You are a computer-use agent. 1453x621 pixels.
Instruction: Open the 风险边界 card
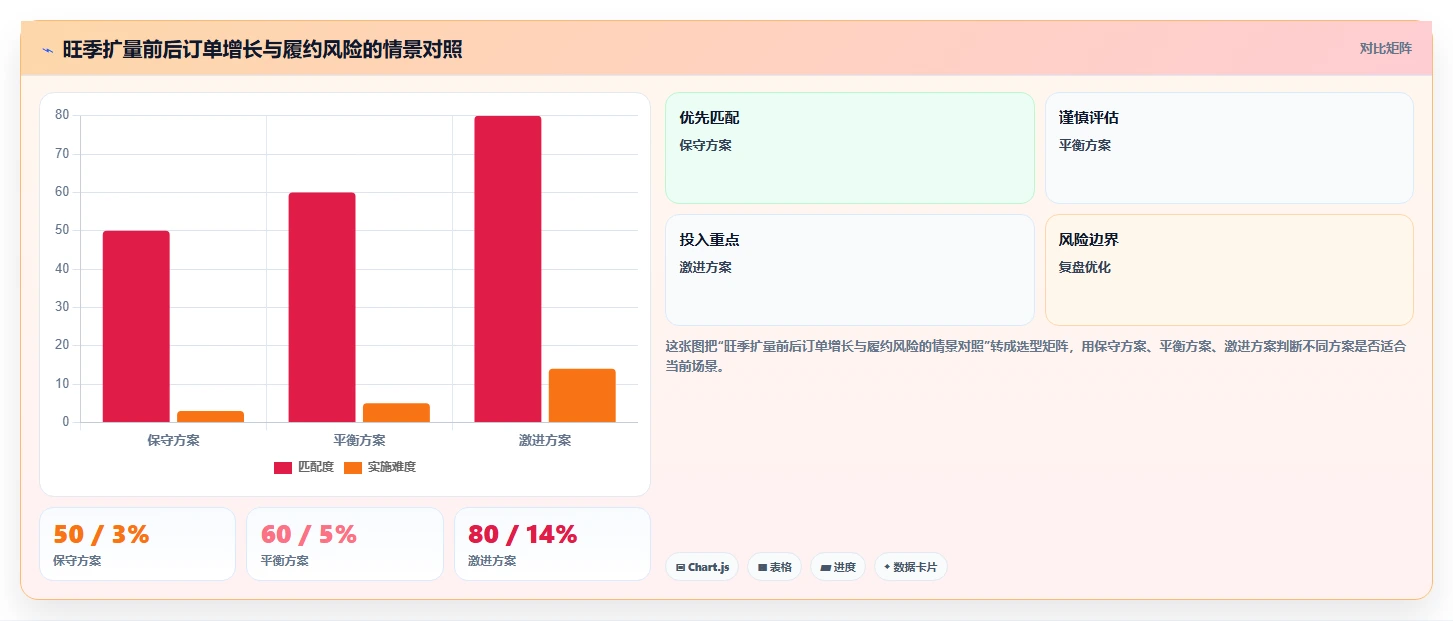[1229, 270]
